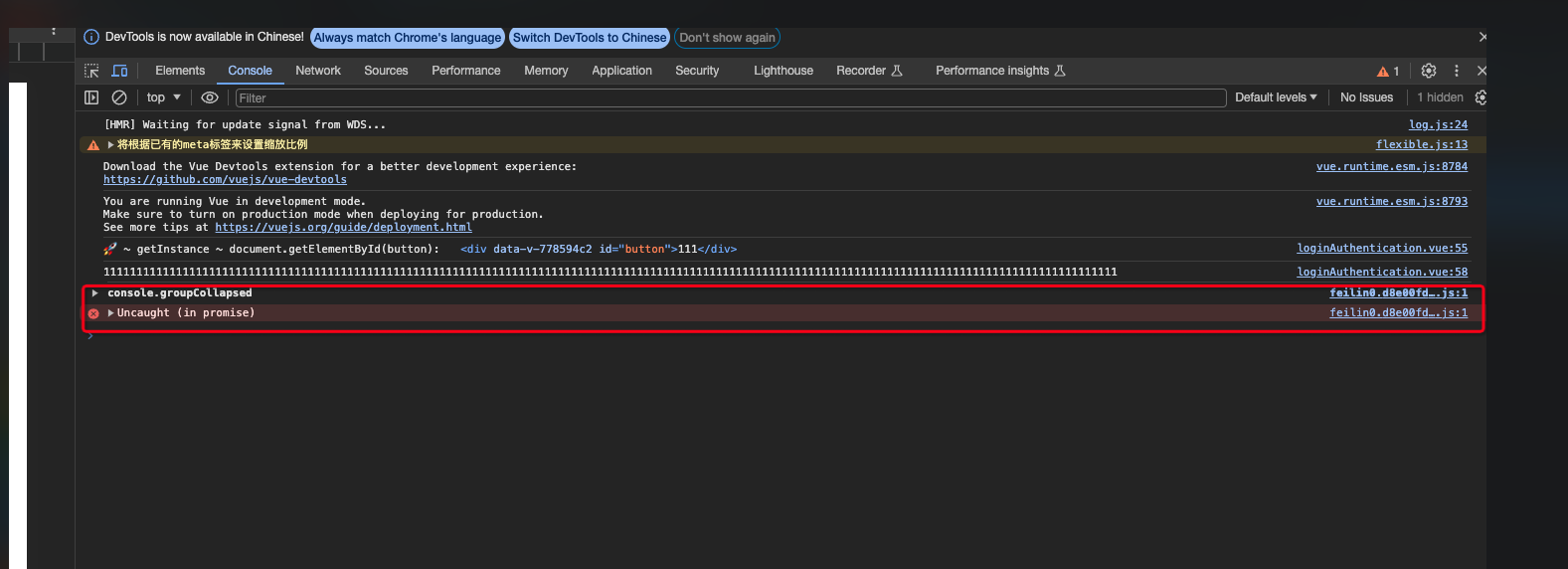1568x569 pixels.
Task: Focus the console Filter input field
Action: 731,97
